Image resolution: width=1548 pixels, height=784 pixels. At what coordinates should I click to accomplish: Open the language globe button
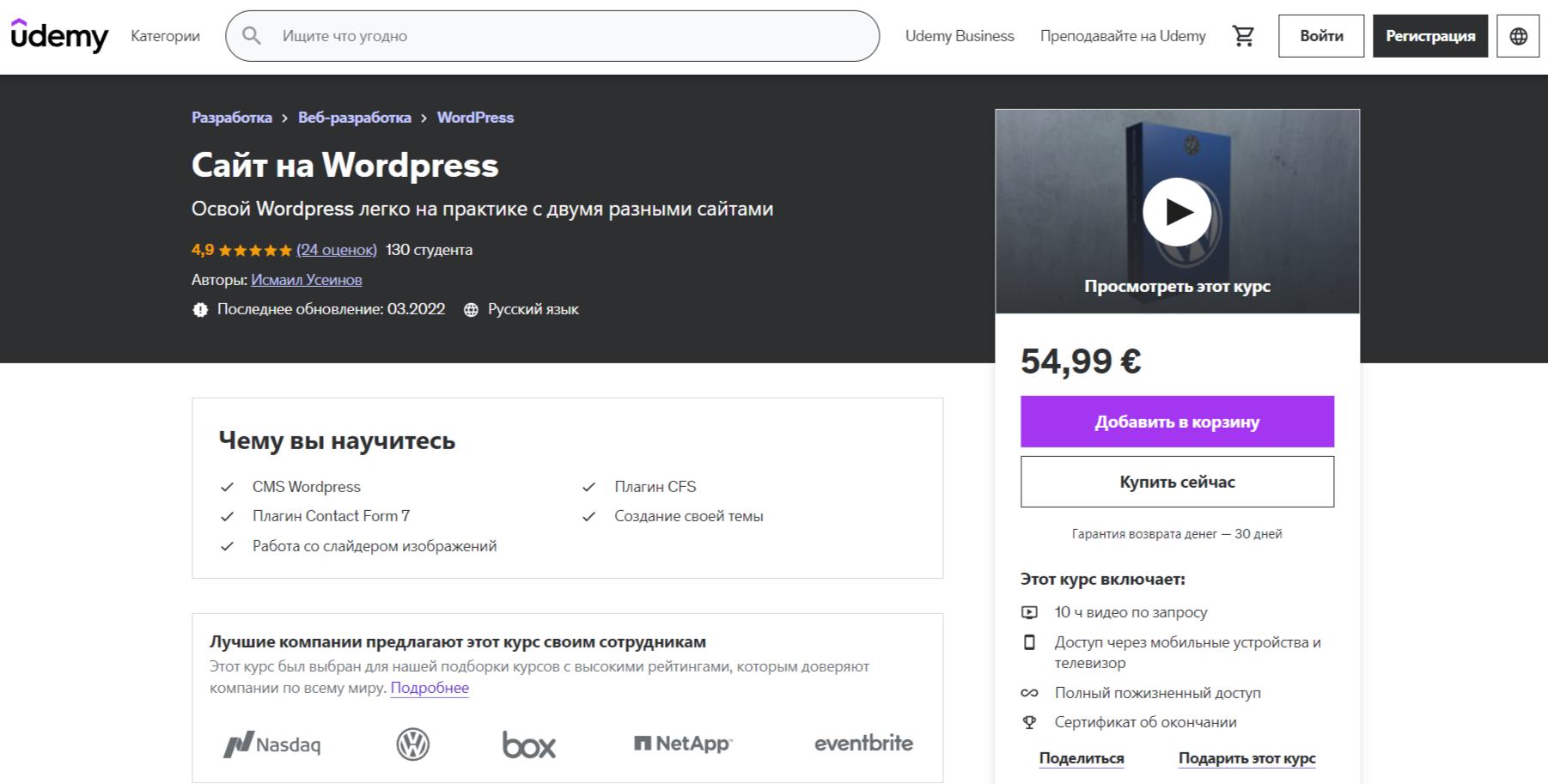tap(1518, 36)
